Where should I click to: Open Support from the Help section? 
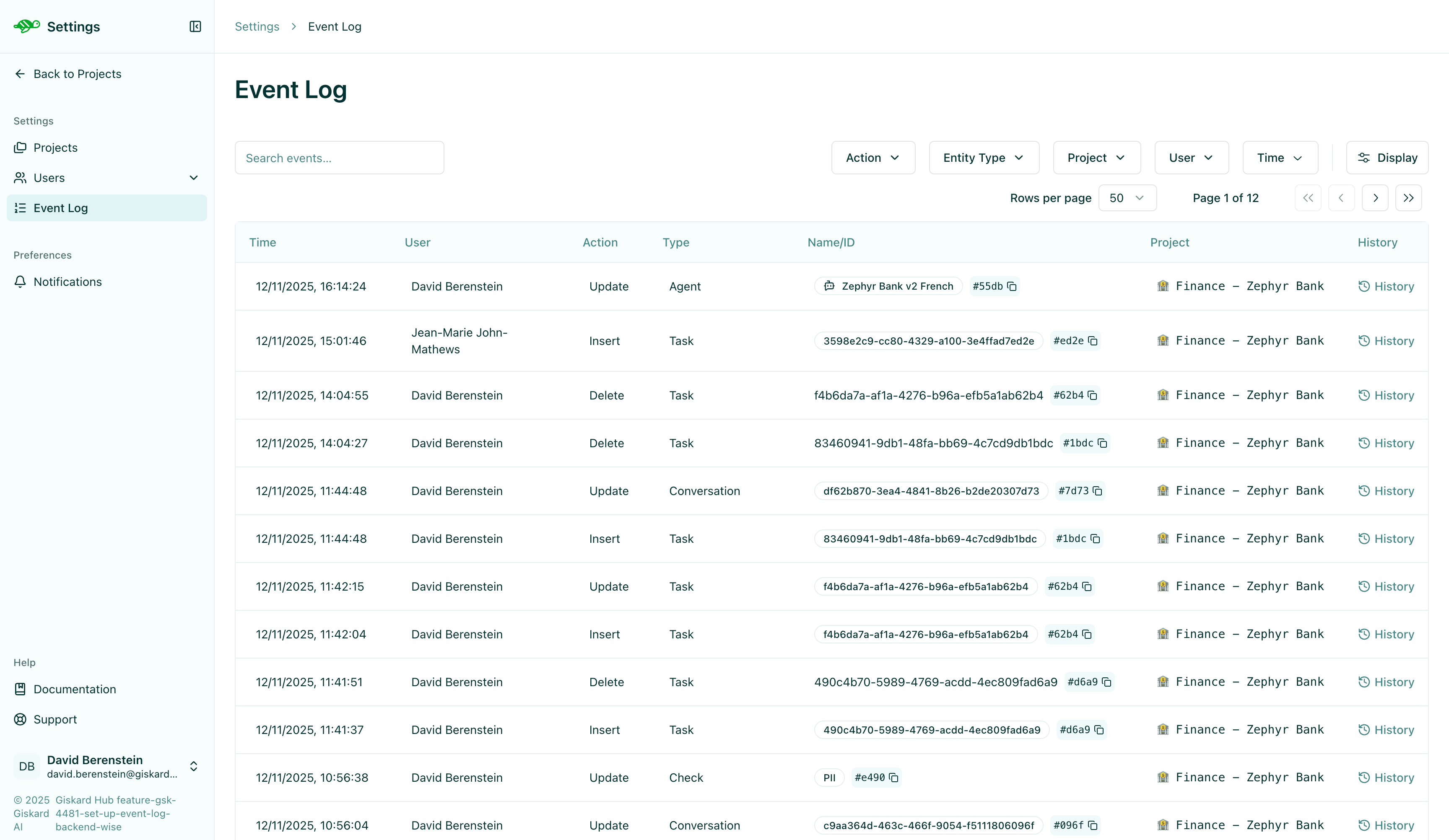55,719
